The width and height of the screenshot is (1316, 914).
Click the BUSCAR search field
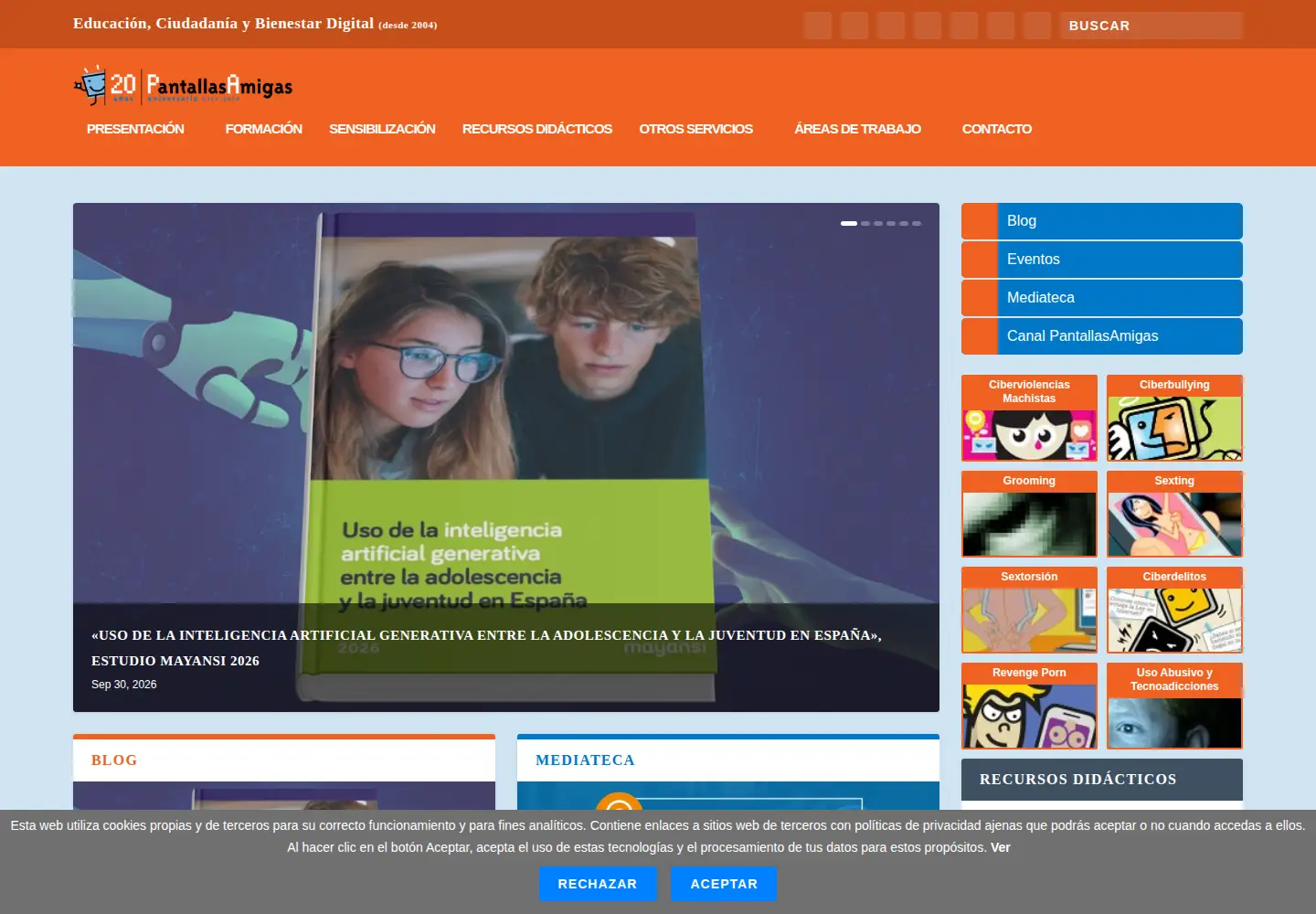pyautogui.click(x=1151, y=26)
